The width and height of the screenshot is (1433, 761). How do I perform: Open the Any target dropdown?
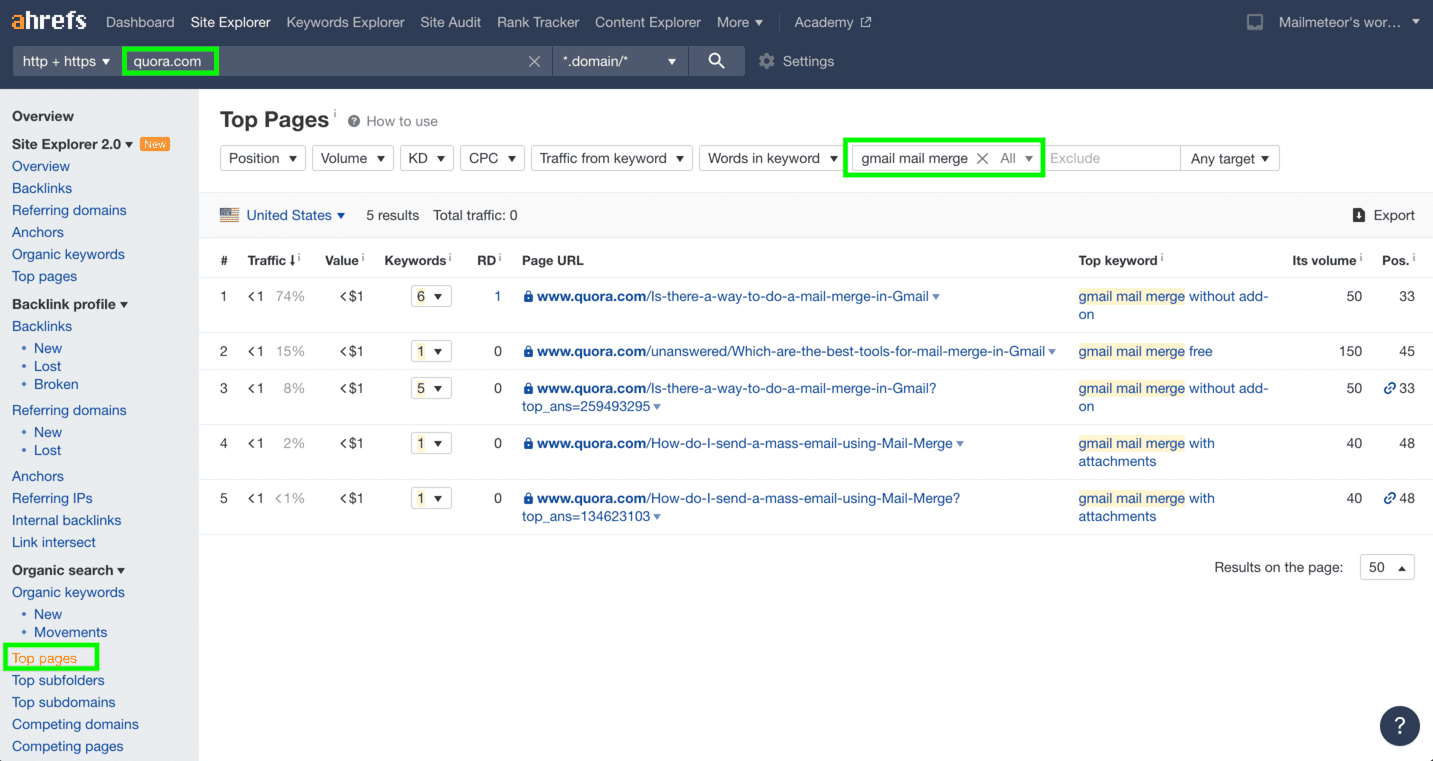[x=1230, y=158]
